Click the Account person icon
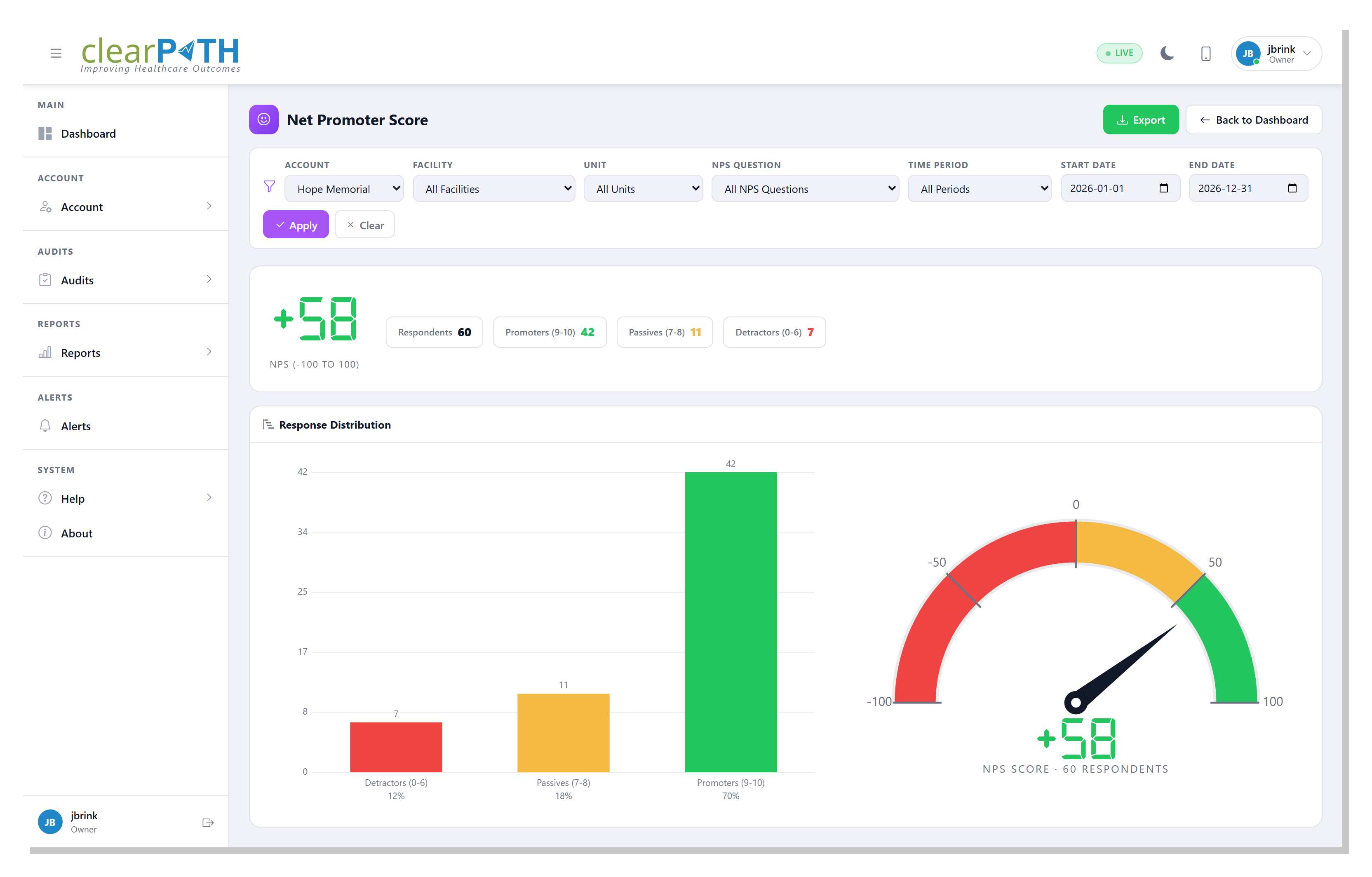1372x877 pixels. (46, 206)
